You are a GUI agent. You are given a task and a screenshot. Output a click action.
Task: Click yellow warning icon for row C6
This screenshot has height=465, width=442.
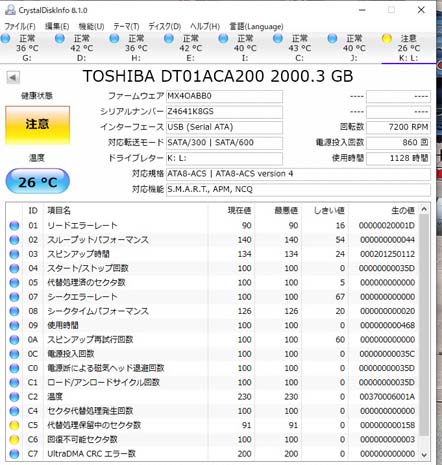point(14,440)
